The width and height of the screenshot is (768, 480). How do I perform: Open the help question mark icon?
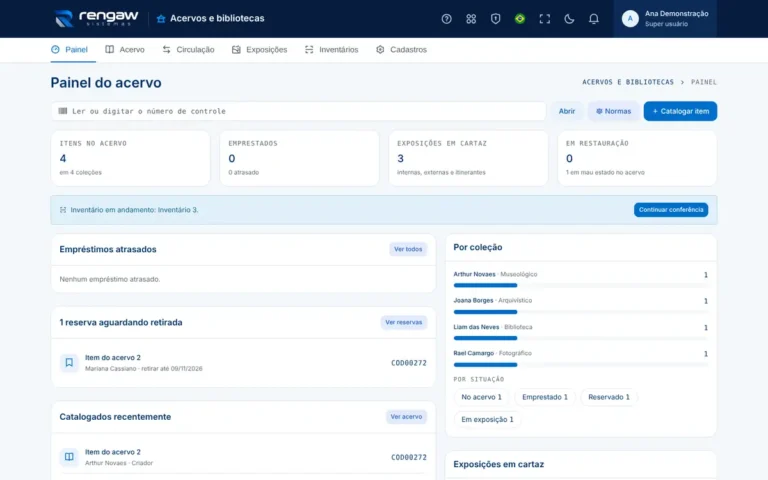click(446, 19)
